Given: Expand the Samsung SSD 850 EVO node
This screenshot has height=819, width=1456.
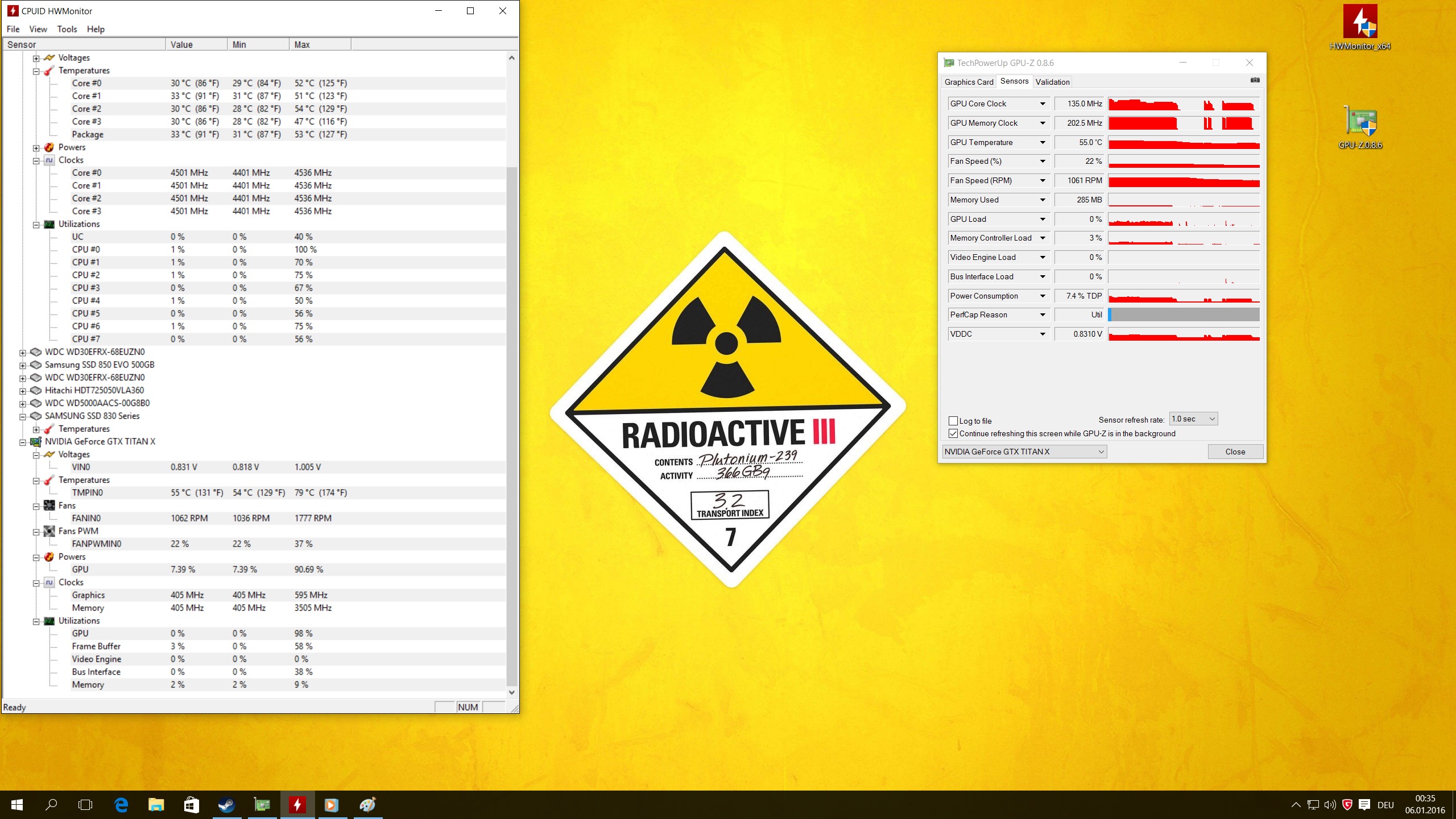Looking at the screenshot, I should point(23,365).
